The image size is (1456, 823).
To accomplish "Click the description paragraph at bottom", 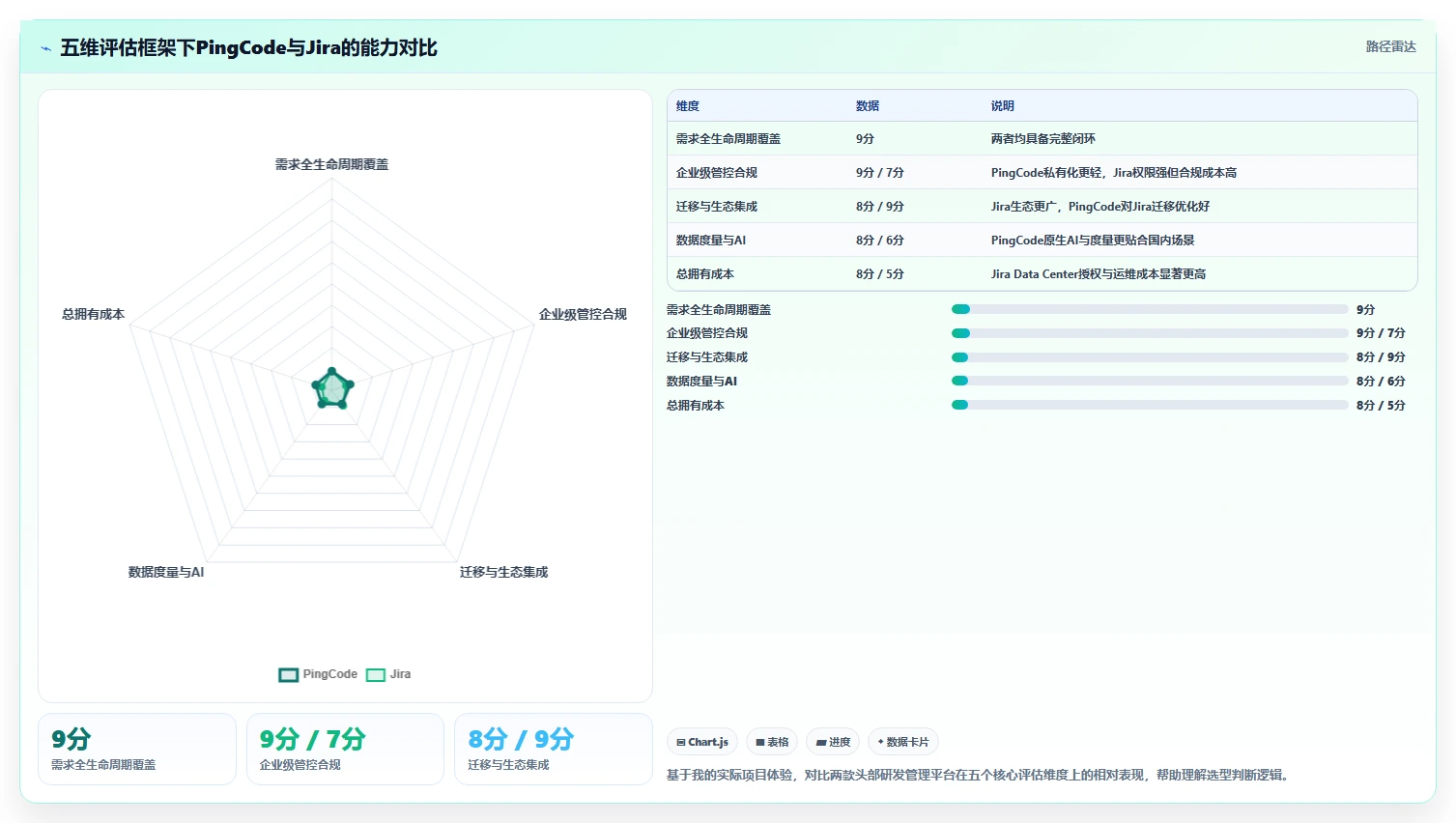I will click(980, 775).
